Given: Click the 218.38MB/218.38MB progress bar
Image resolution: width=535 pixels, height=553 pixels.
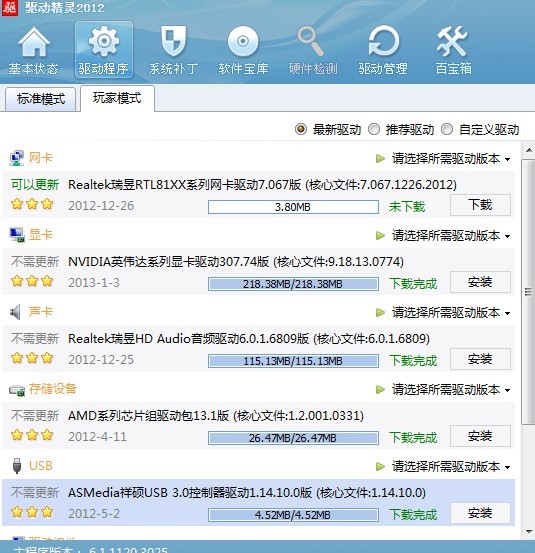Looking at the screenshot, I should coord(293,284).
